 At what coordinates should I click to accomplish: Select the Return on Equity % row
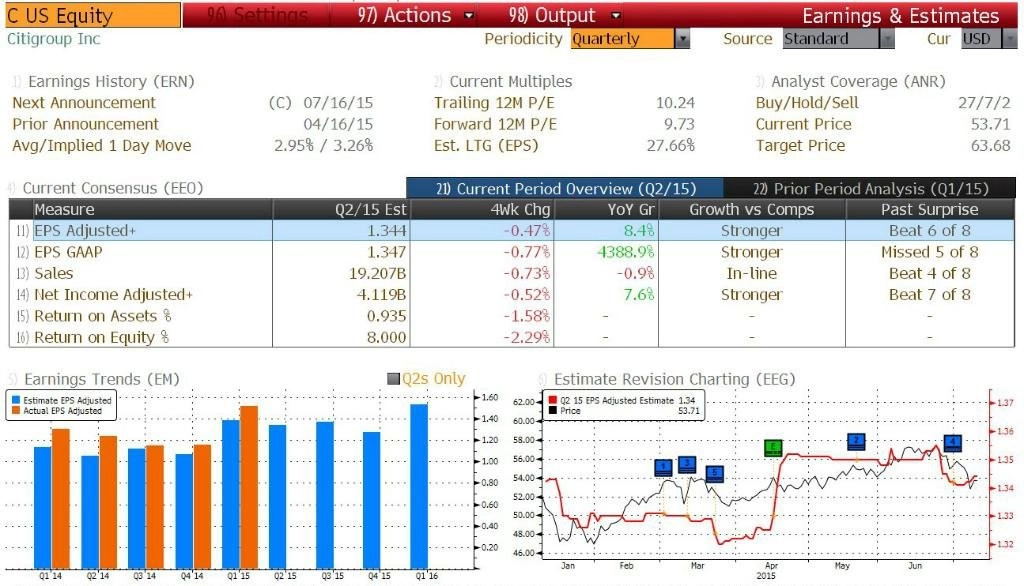(x=512, y=338)
